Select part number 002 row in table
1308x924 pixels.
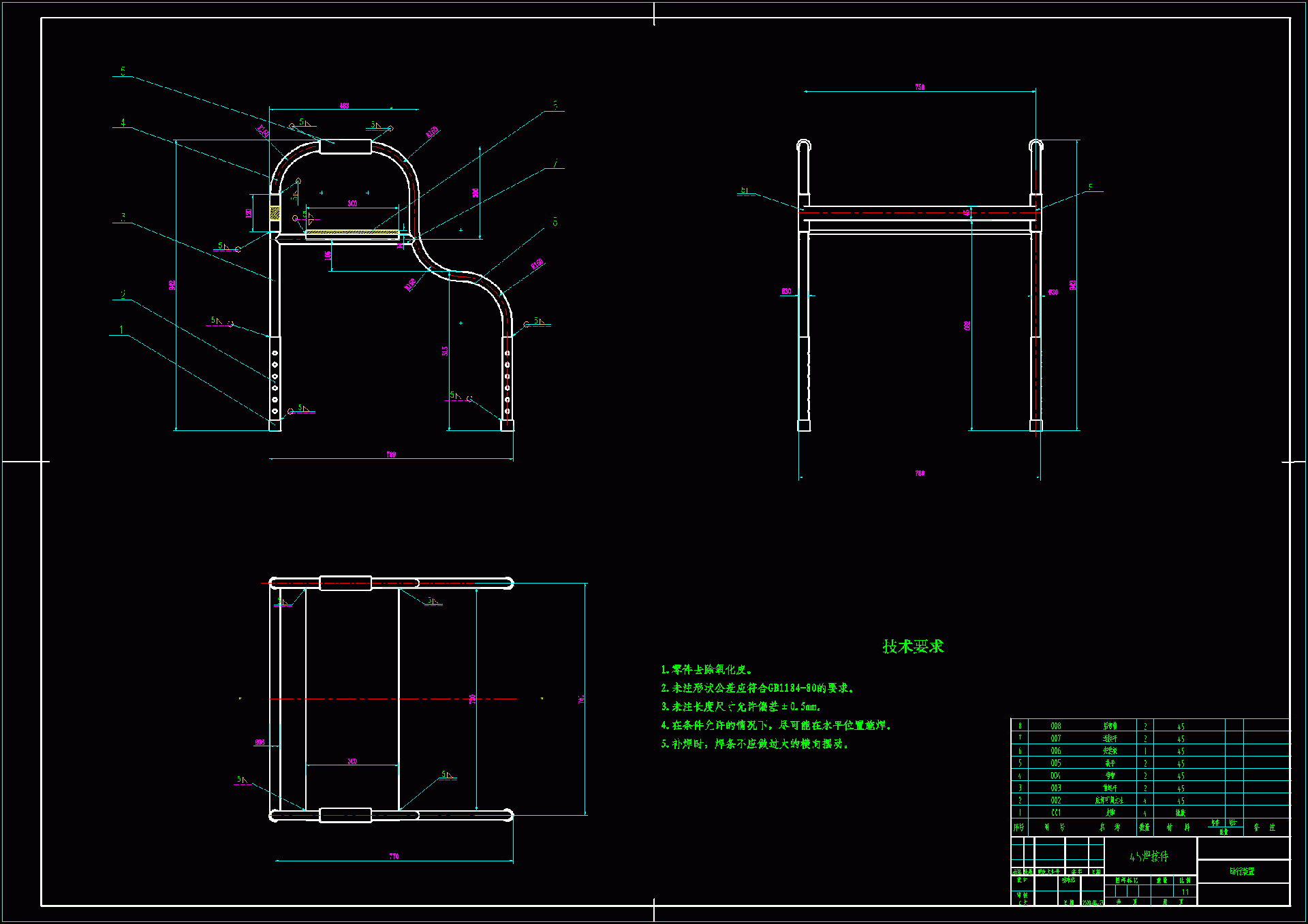(1055, 800)
